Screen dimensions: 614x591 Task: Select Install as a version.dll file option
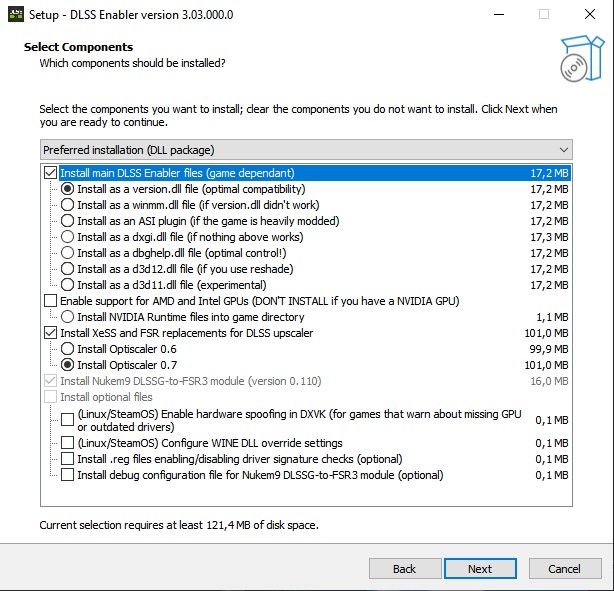[x=67, y=189]
